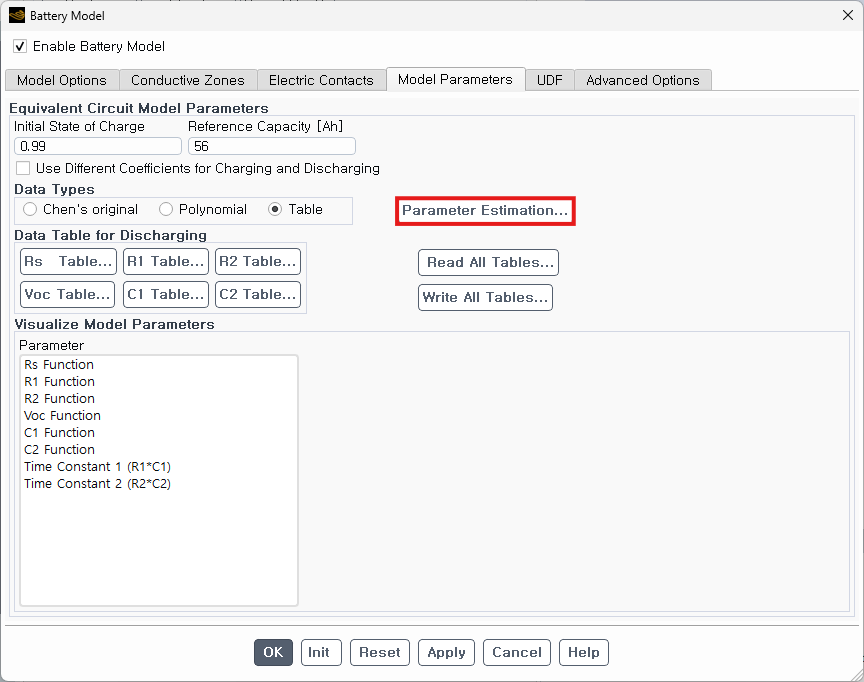Open the Conductive Zones tab
This screenshot has height=682, width=864.
coord(188,80)
